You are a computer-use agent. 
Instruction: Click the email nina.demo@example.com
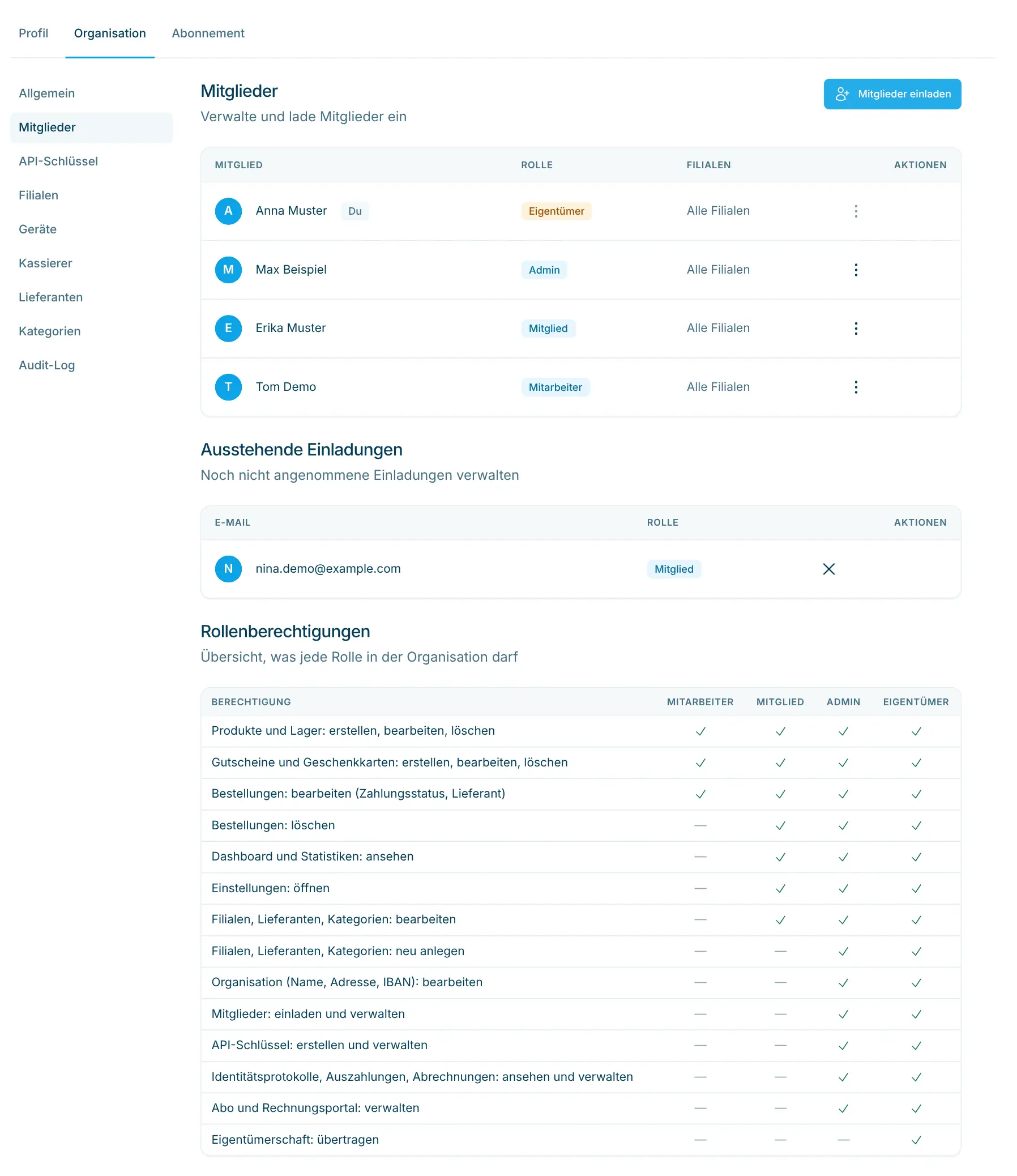(328, 569)
